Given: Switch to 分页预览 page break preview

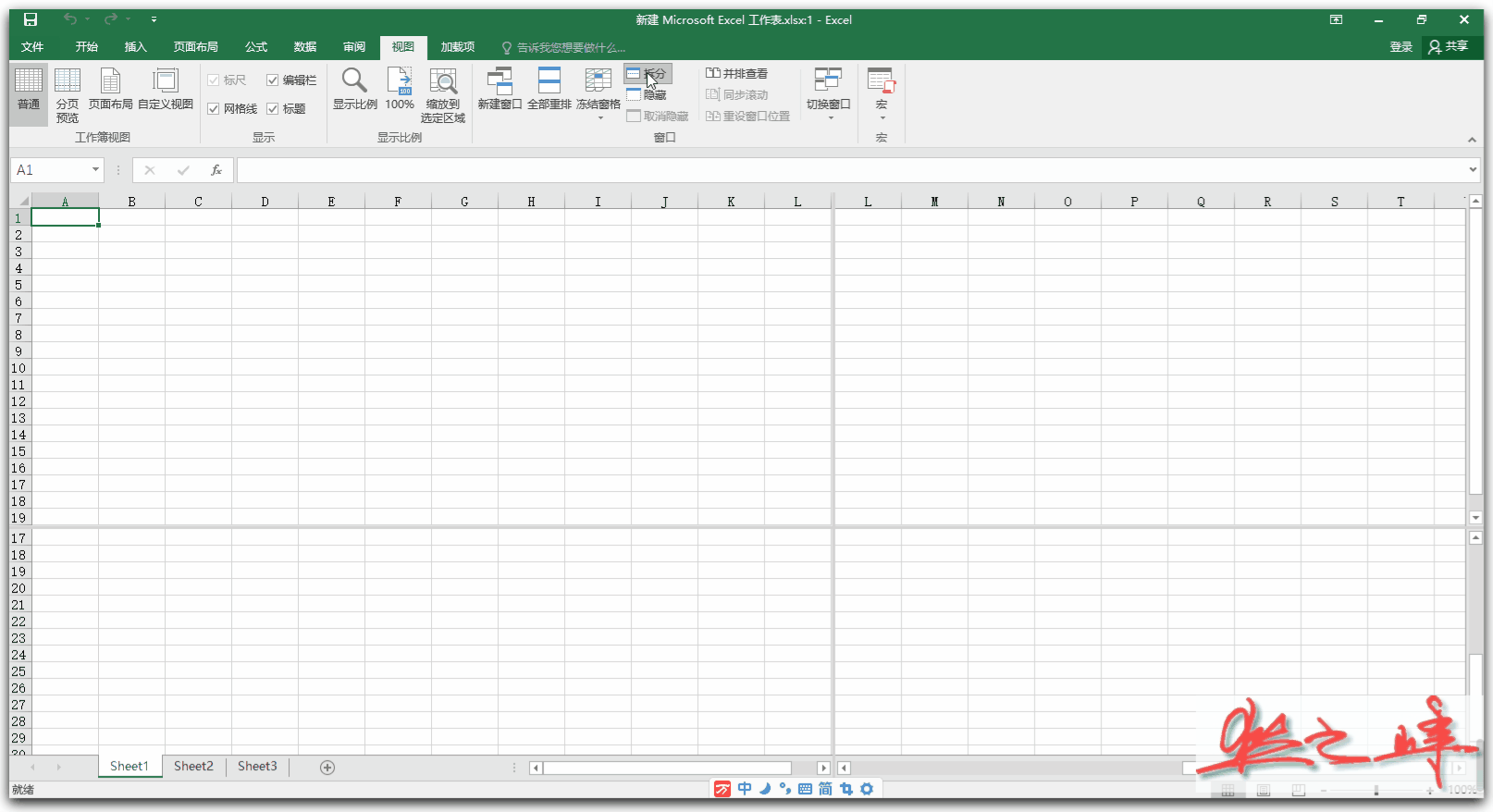Looking at the screenshot, I should tap(68, 95).
